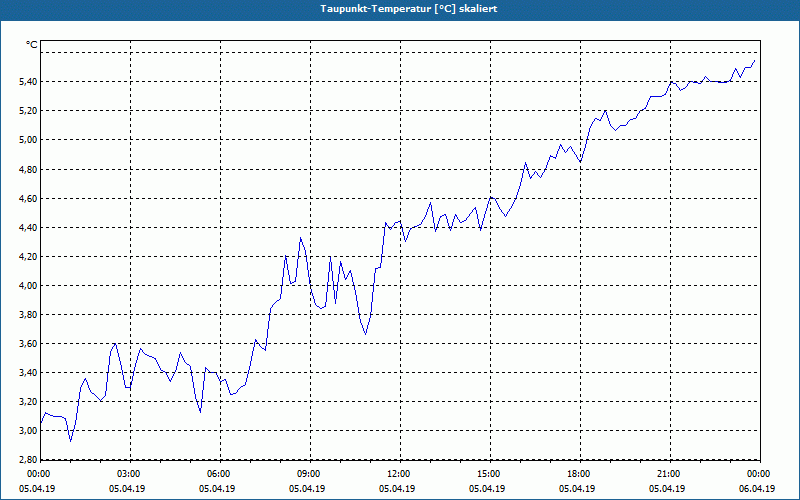The height and width of the screenshot is (500, 800).
Task: Select the '05.04.19' date beneath 06:00
Action: [217, 489]
